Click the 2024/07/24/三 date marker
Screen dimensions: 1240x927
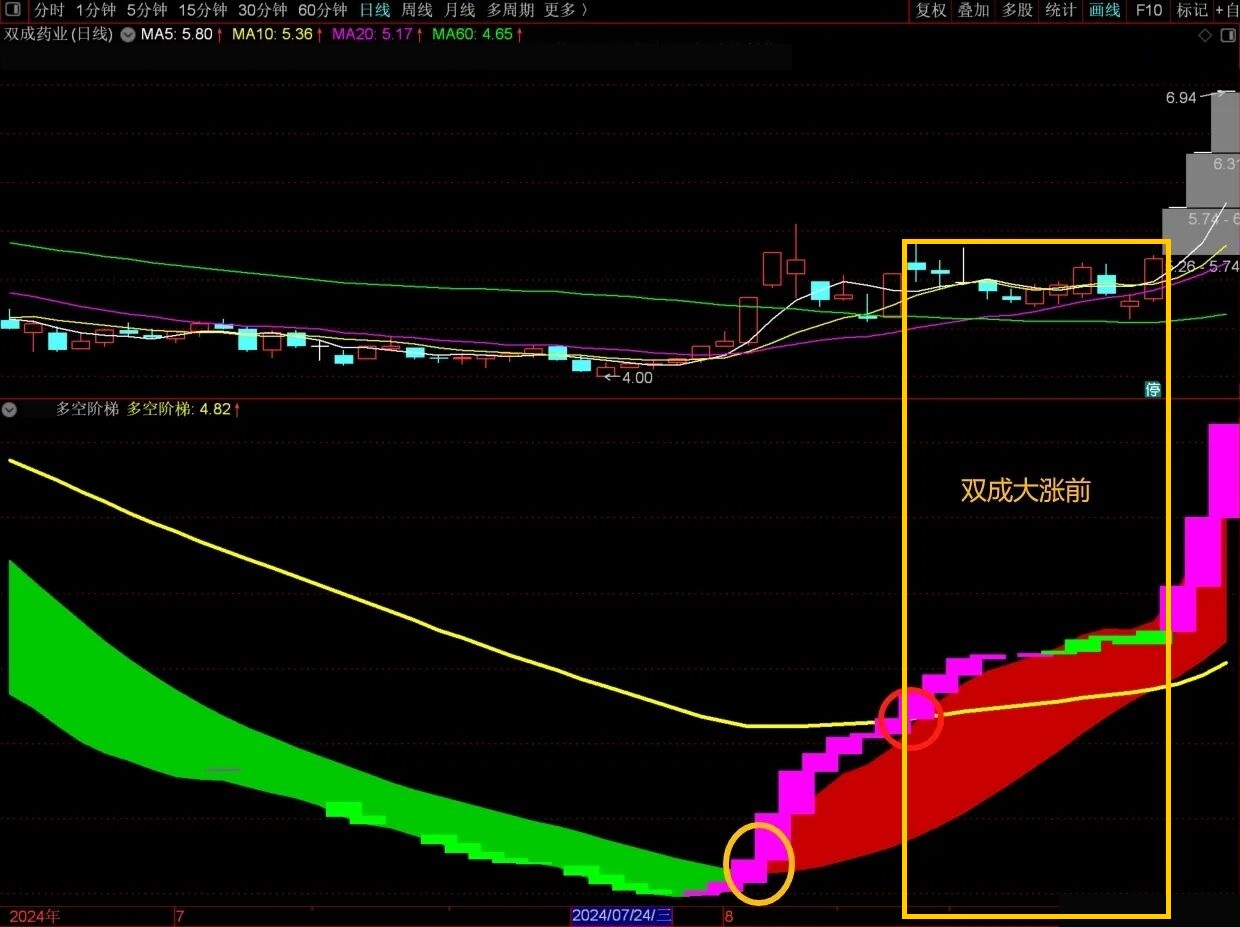(622, 915)
